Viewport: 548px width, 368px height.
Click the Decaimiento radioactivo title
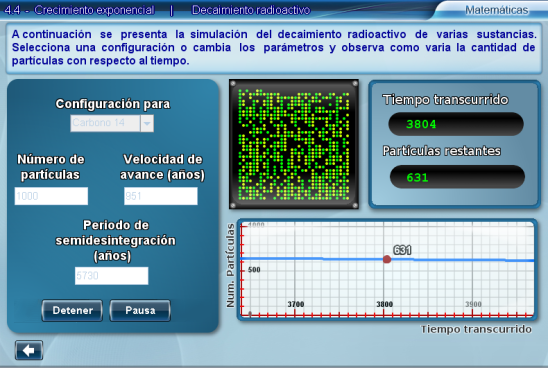251,10
